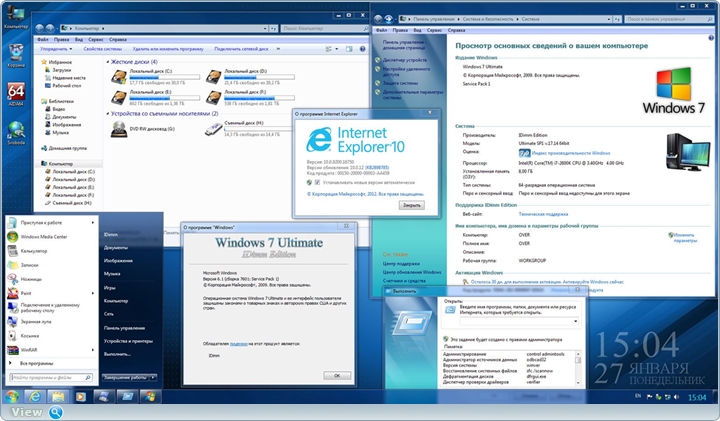Open the AIDA64 desktop shortcut
The width and height of the screenshot is (720, 421).
click(16, 92)
